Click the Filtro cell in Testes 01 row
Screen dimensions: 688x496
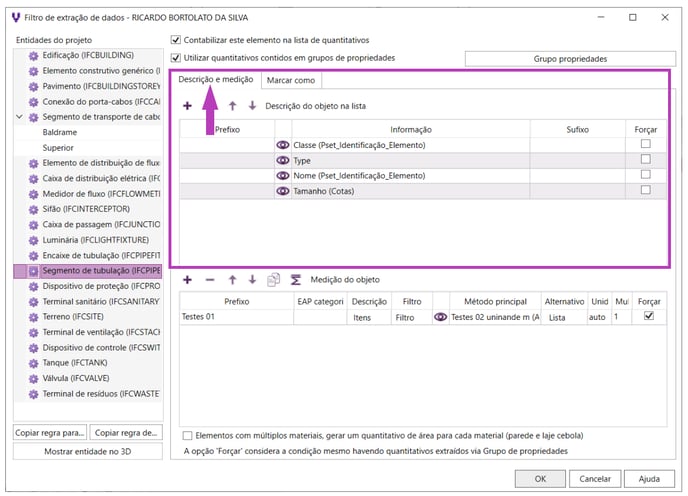tap(412, 317)
